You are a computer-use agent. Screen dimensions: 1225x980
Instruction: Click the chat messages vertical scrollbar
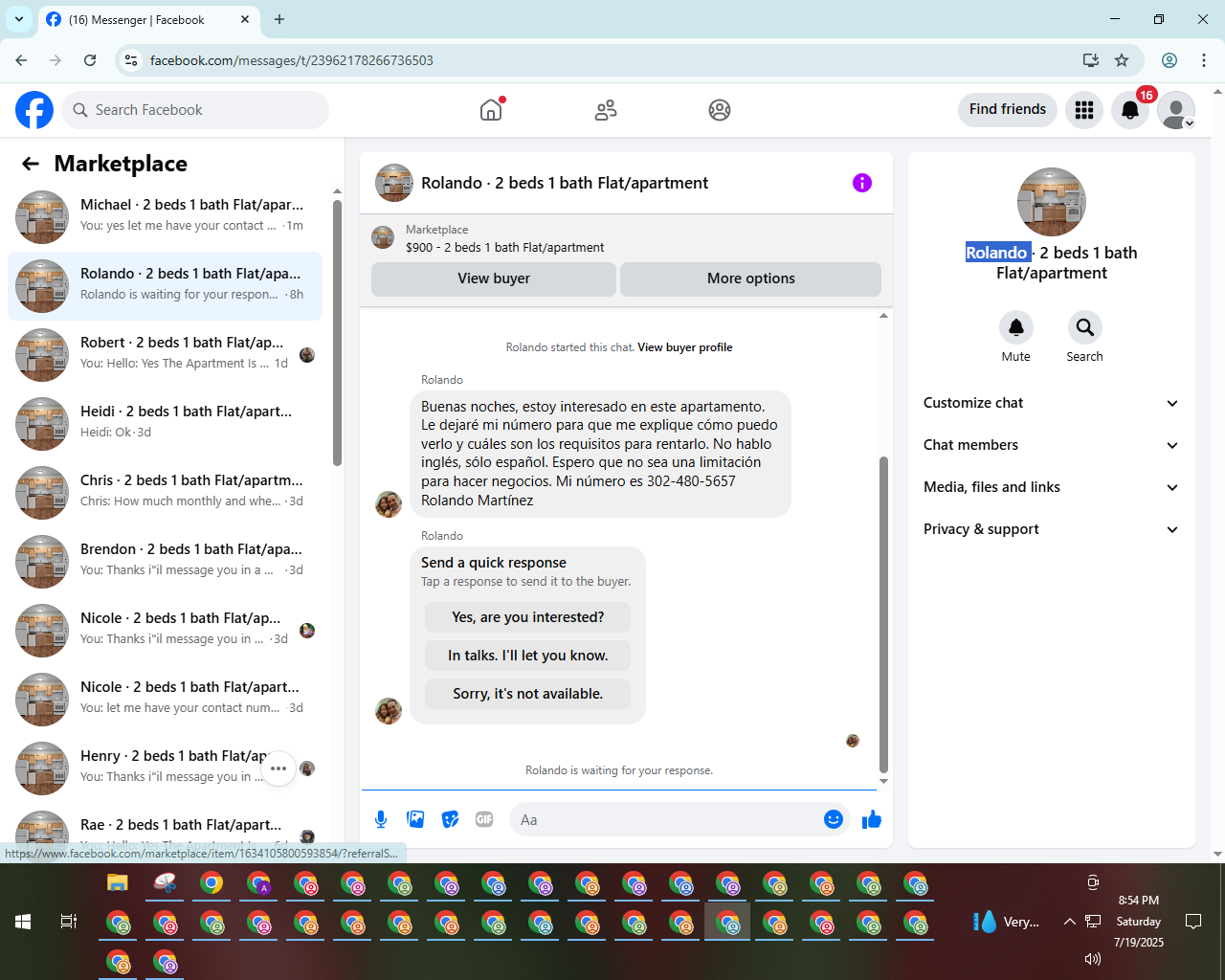click(x=883, y=612)
